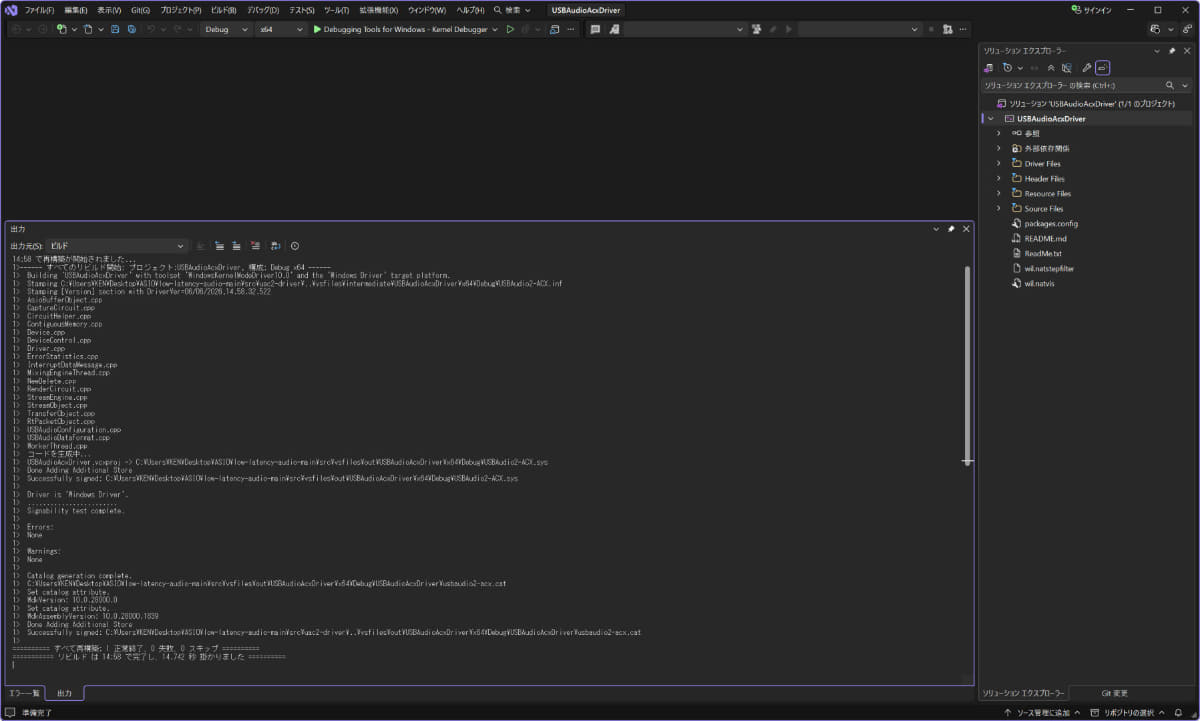Click the start without debugging play icon
The height and width of the screenshot is (721, 1200).
(510, 29)
